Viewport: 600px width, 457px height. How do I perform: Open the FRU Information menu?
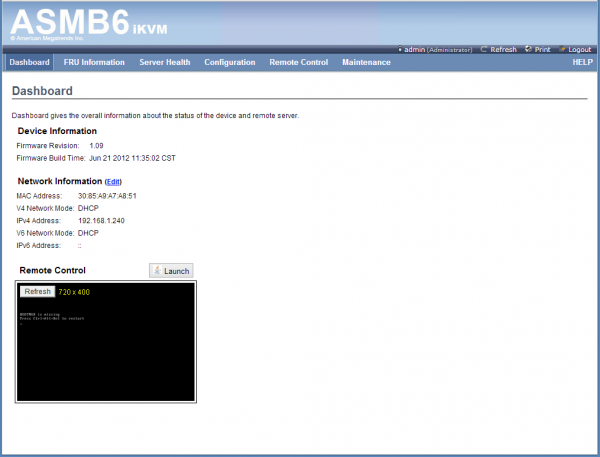pyautogui.click(x=94, y=62)
